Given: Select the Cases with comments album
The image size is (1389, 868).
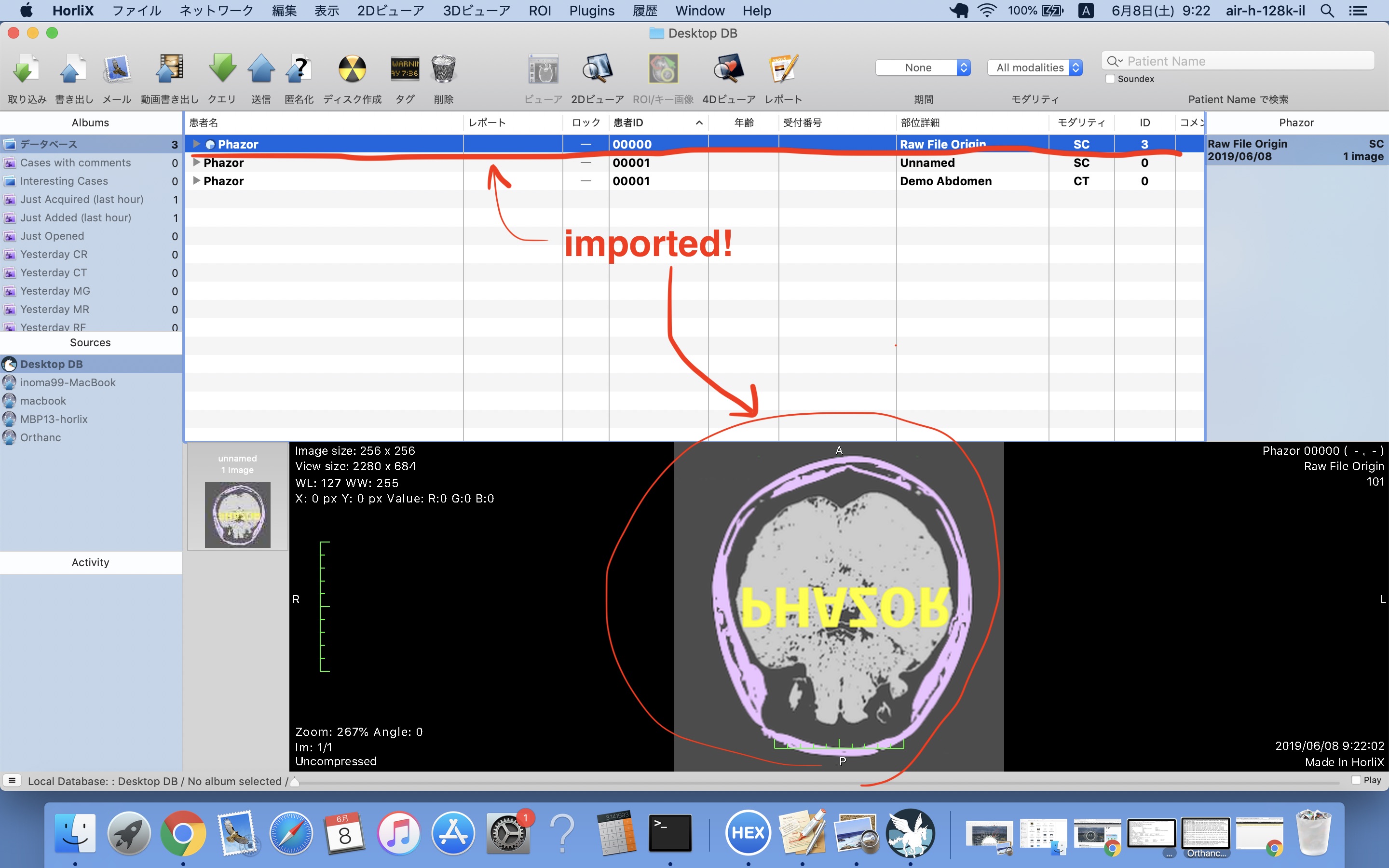Looking at the screenshot, I should click(91, 163).
